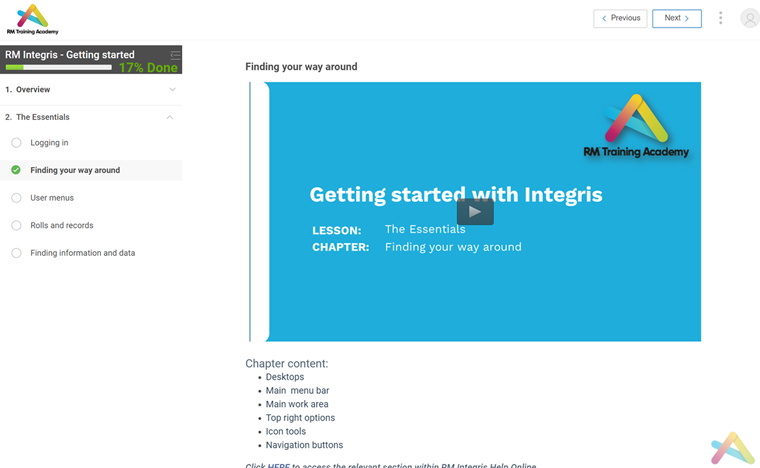This screenshot has height=468, width=760.
Task: Play the Getting started with Integris video
Action: click(475, 212)
